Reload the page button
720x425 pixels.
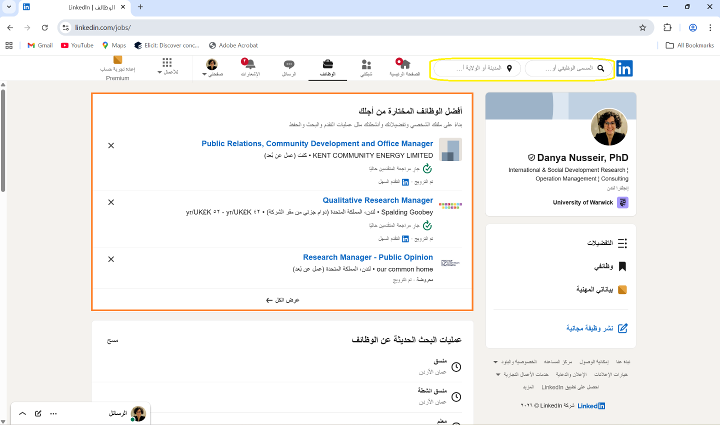point(45,28)
